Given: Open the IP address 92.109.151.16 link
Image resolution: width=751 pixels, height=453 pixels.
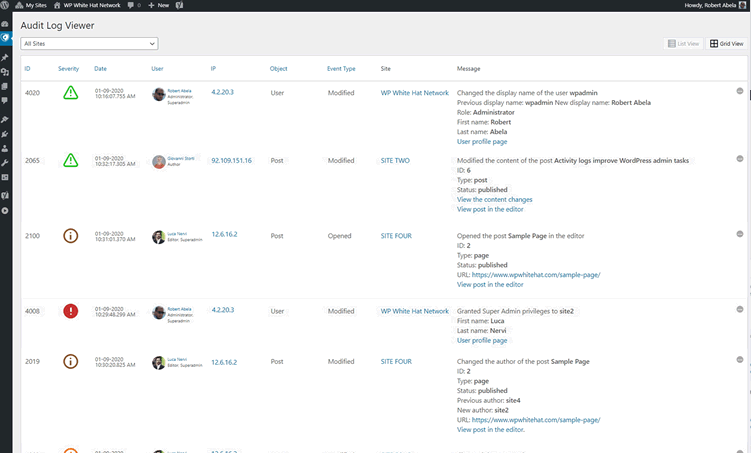Looking at the screenshot, I should pyautogui.click(x=231, y=160).
